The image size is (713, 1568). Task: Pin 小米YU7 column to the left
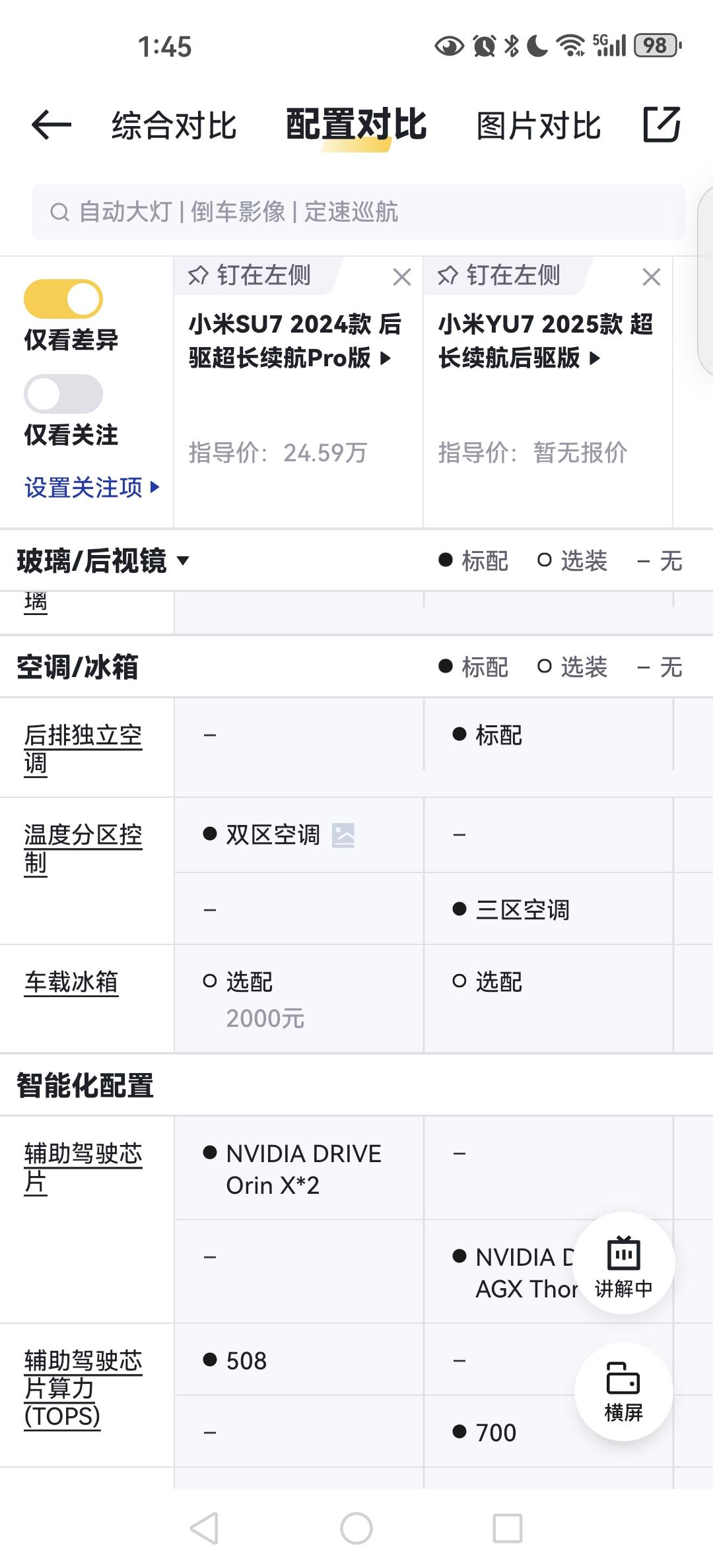pyautogui.click(x=499, y=275)
